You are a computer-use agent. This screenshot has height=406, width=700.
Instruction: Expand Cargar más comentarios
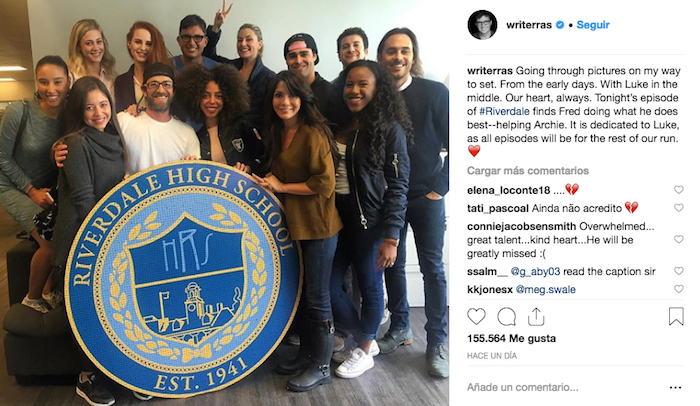pyautogui.click(x=528, y=171)
